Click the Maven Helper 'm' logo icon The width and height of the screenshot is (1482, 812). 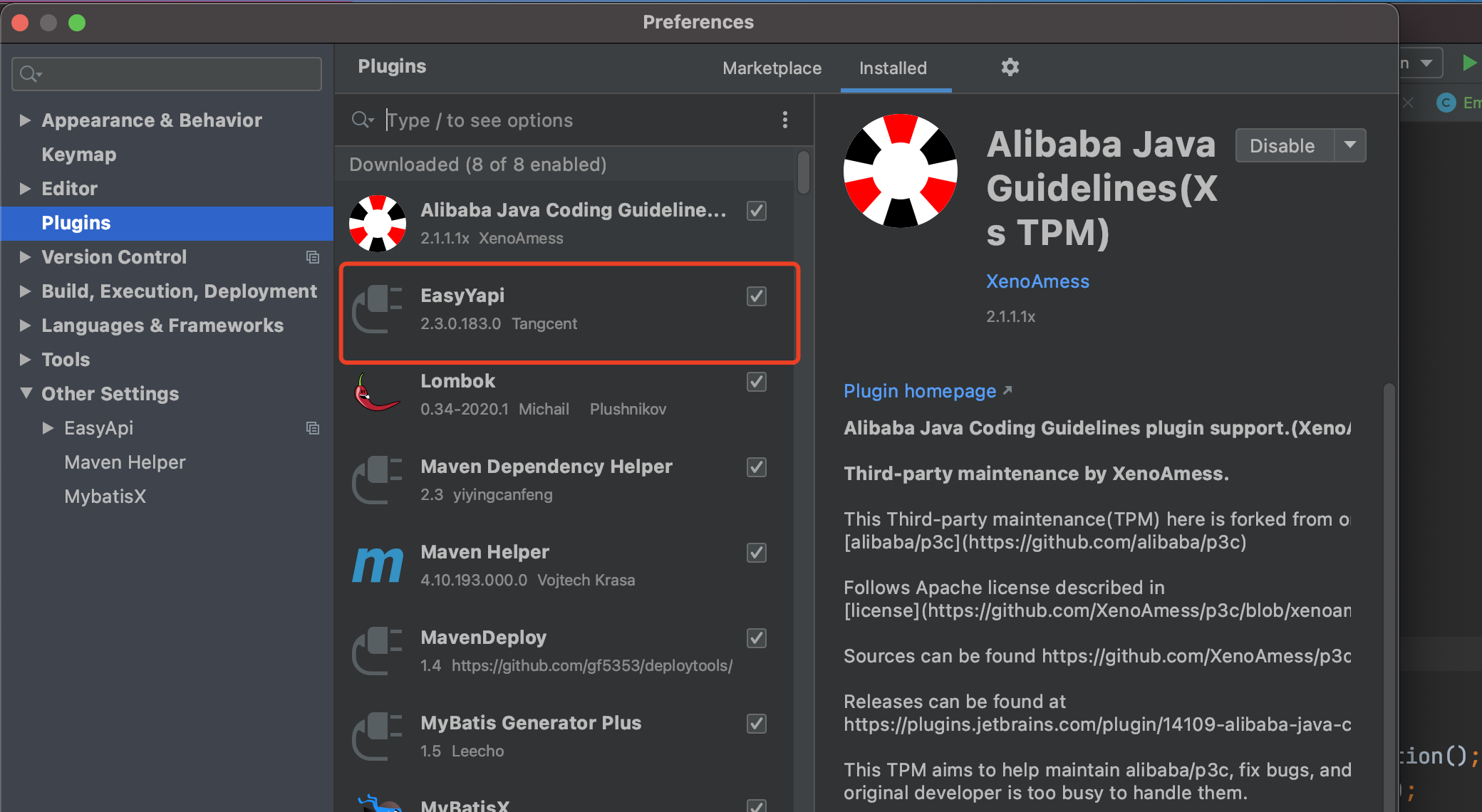[378, 565]
